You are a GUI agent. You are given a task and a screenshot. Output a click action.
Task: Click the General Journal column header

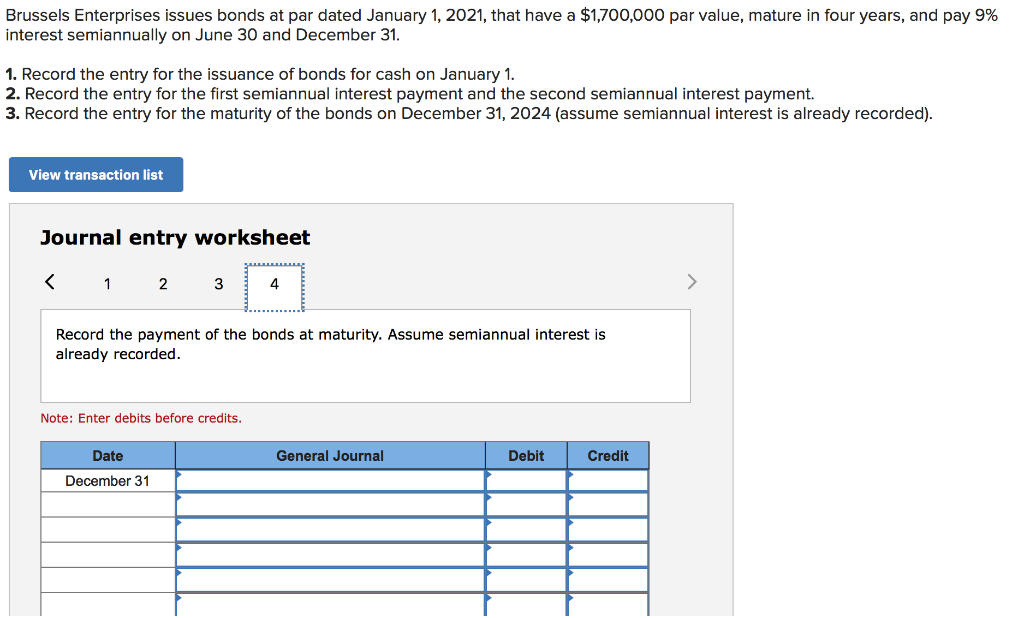click(x=330, y=455)
